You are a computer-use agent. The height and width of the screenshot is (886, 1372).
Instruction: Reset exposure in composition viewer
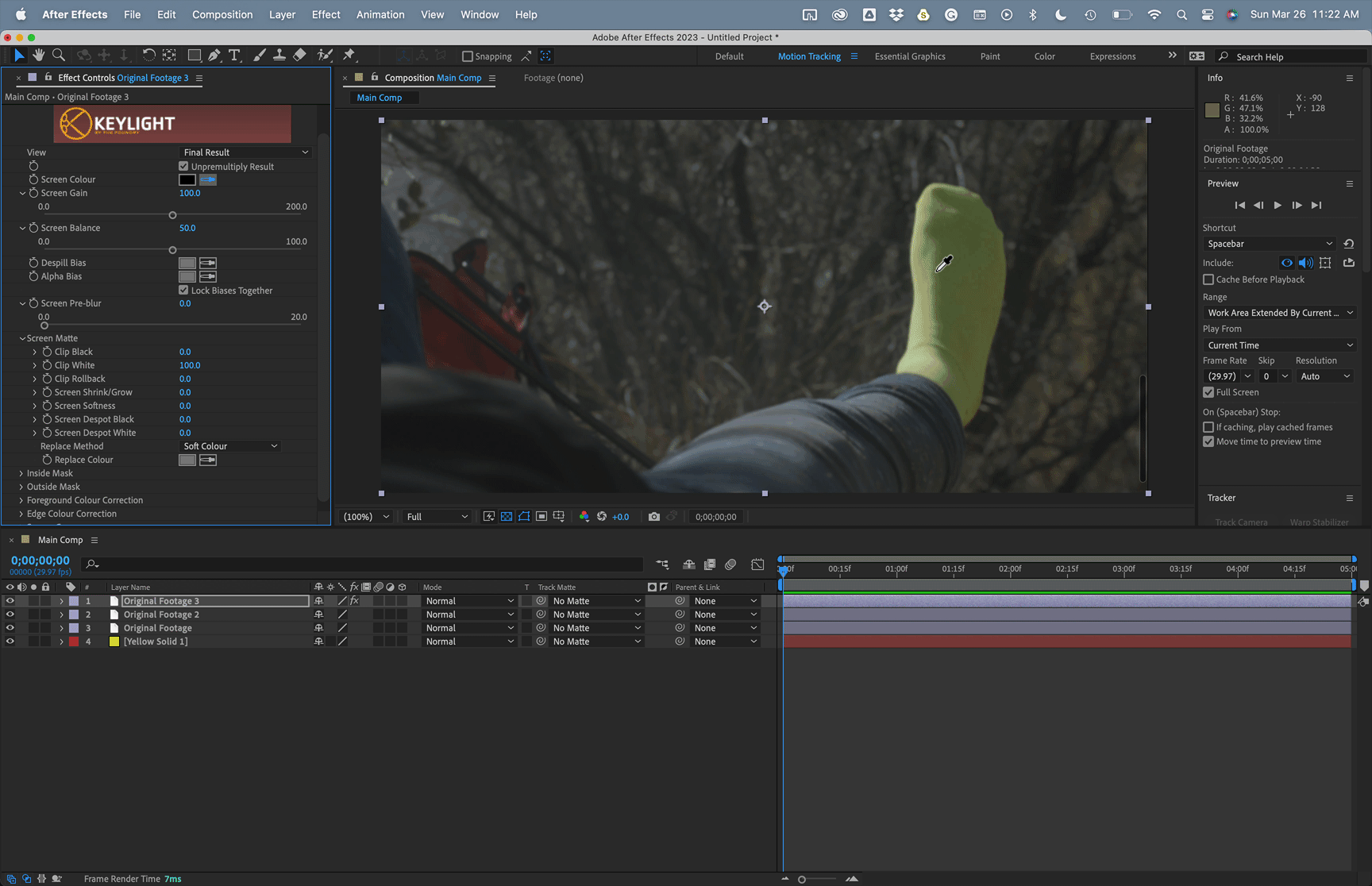tap(602, 517)
